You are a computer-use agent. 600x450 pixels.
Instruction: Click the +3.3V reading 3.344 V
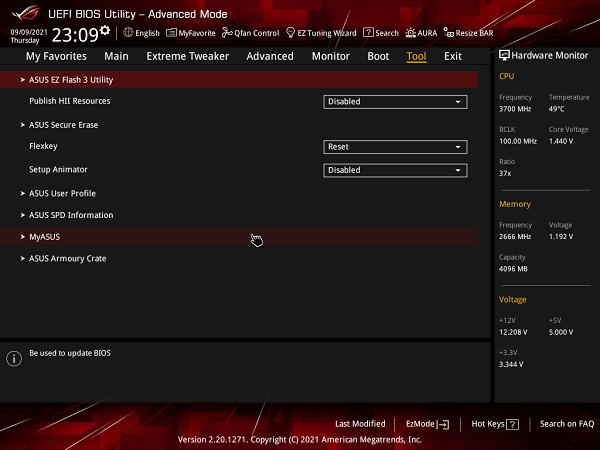click(x=511, y=364)
